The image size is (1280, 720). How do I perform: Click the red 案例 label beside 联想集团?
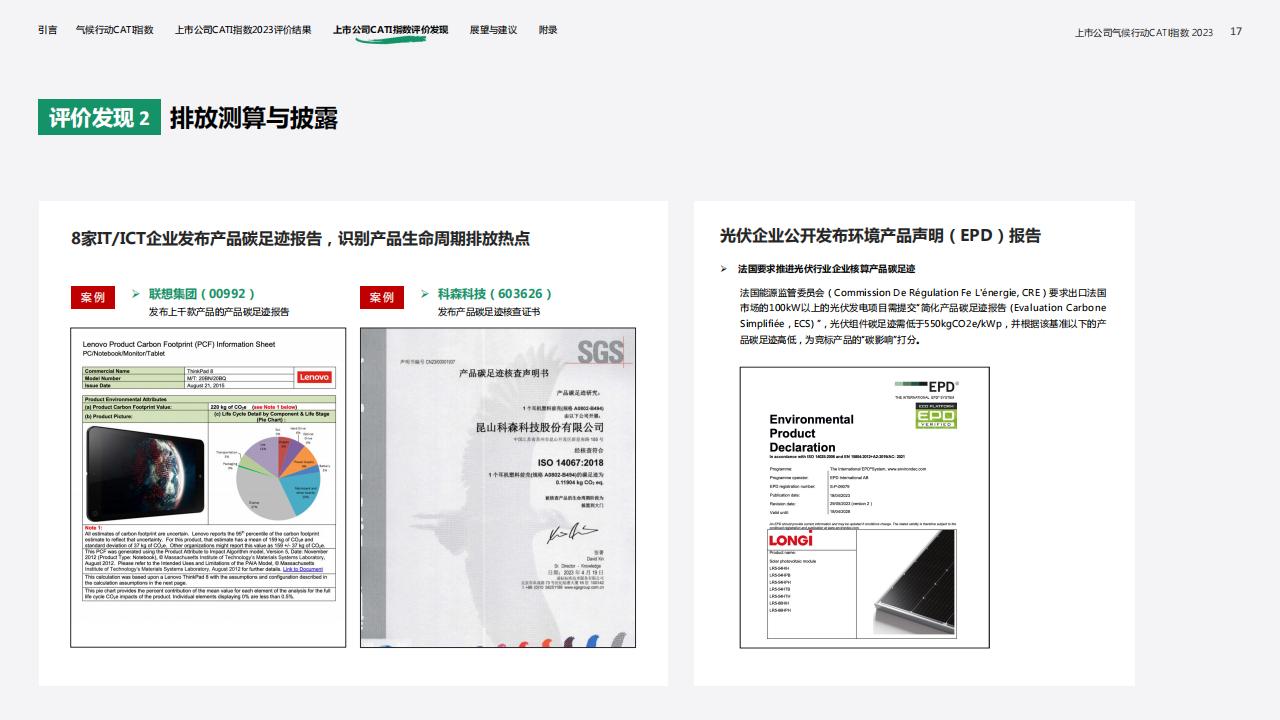pos(93,297)
